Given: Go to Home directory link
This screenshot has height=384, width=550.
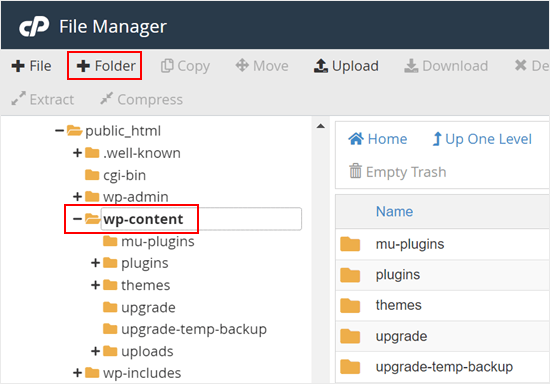Looking at the screenshot, I should (377, 139).
